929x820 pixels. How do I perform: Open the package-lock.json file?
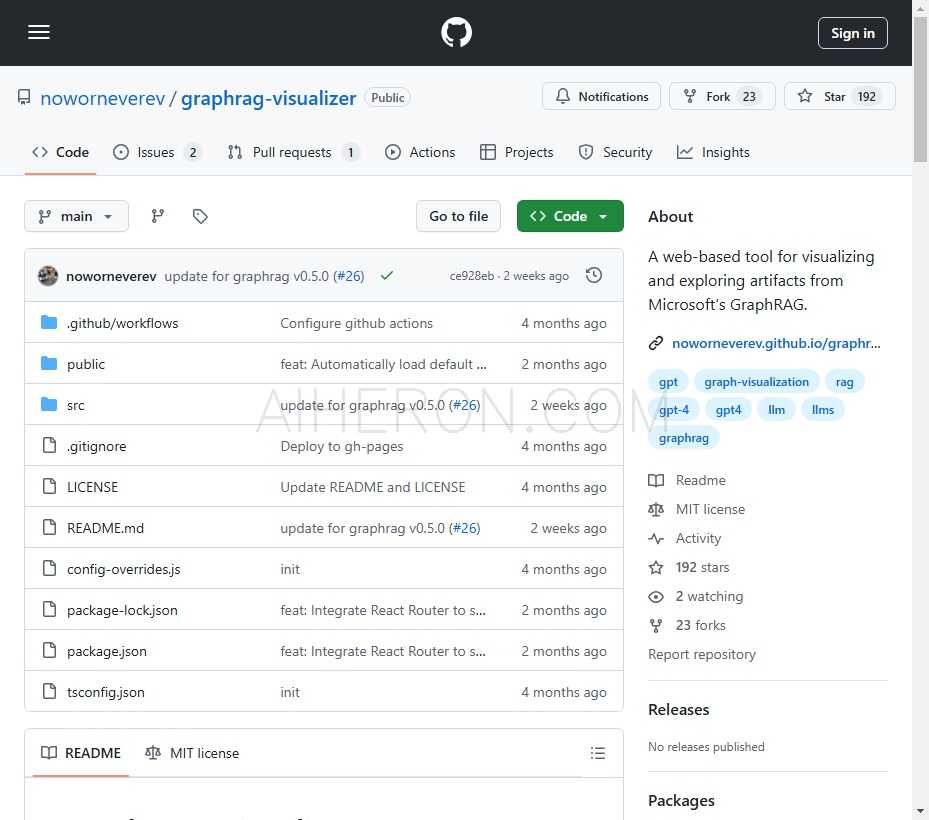click(122, 610)
